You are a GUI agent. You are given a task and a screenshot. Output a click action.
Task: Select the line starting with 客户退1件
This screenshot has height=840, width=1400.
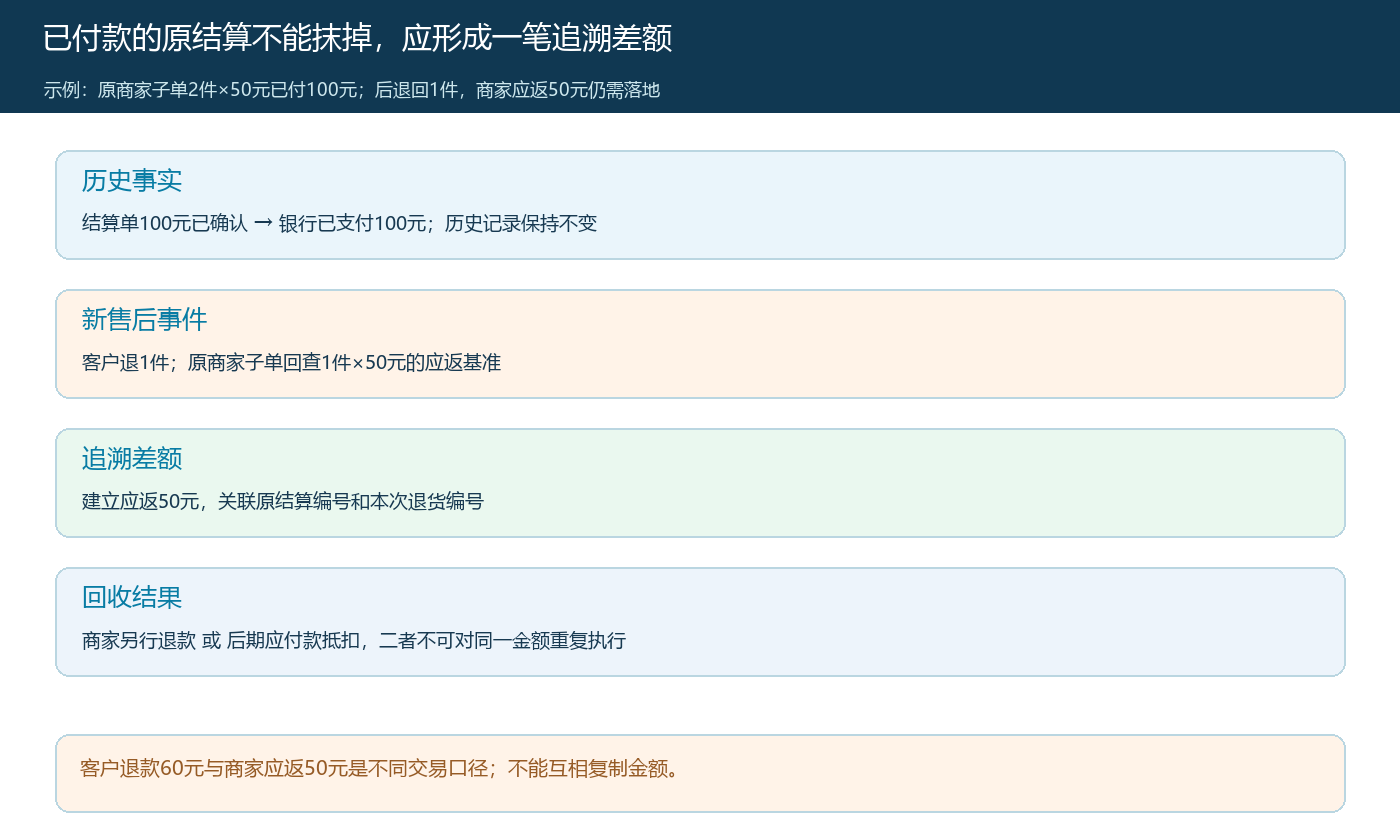click(x=291, y=363)
